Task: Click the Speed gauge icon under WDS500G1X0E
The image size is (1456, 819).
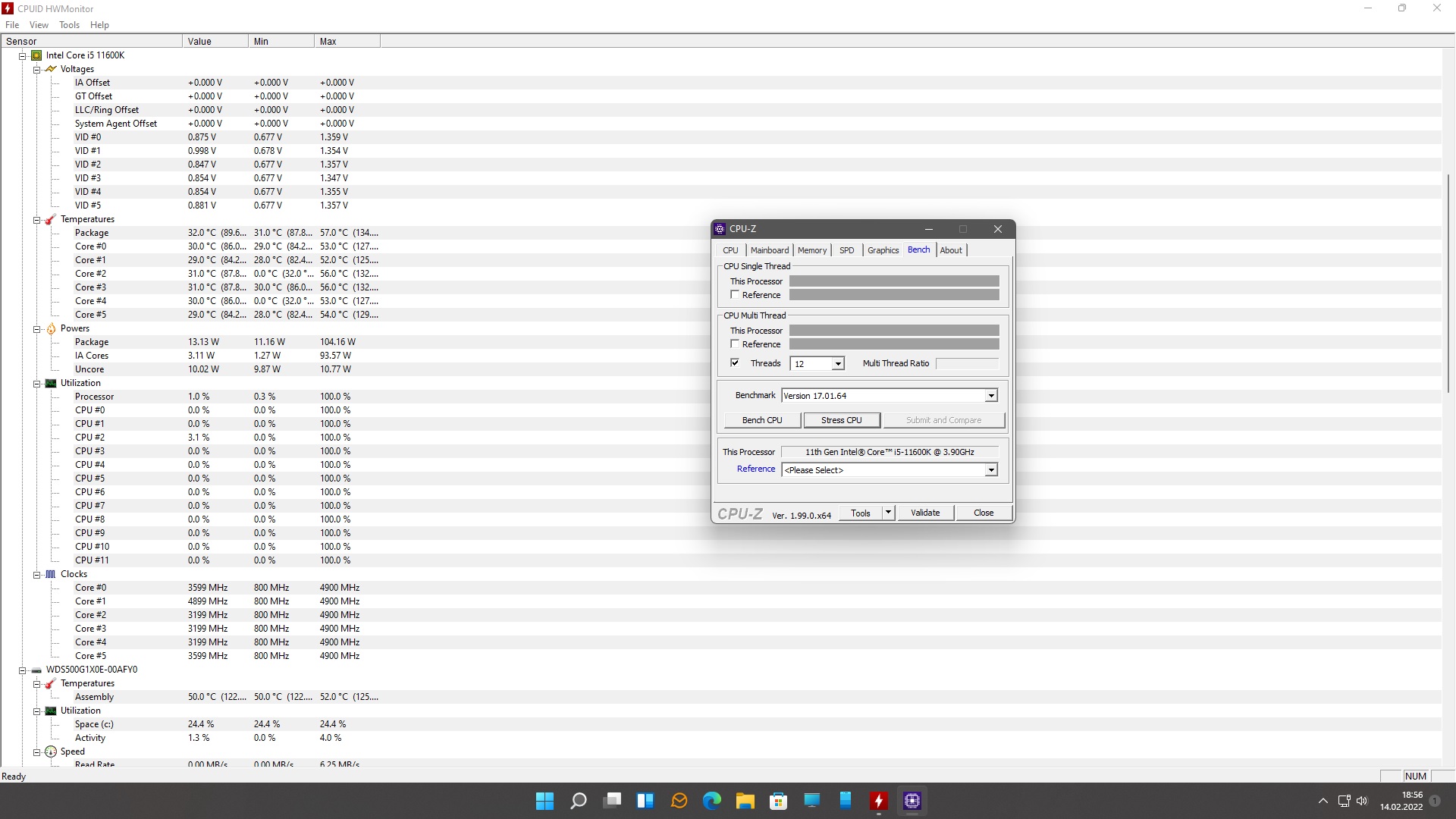Action: (51, 752)
